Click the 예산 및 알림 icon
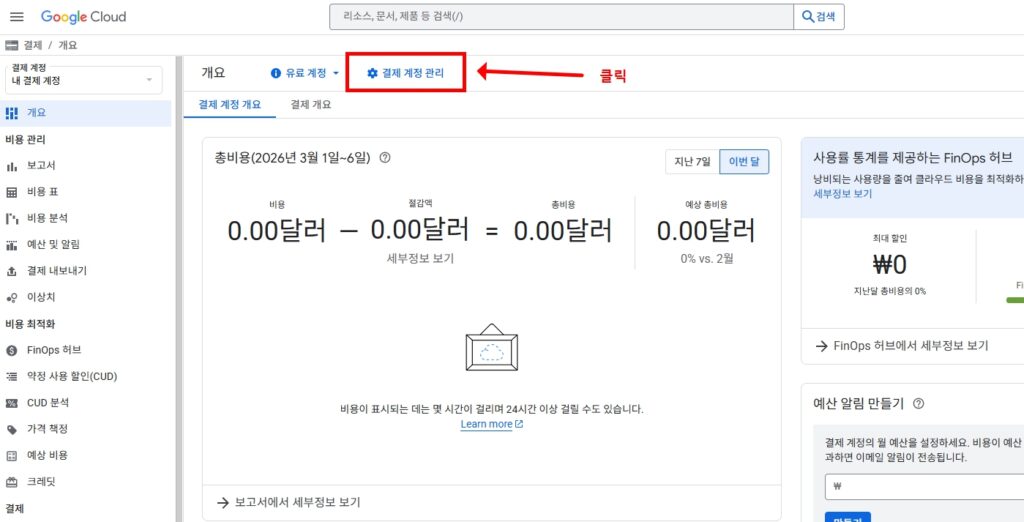 click(x=11, y=245)
